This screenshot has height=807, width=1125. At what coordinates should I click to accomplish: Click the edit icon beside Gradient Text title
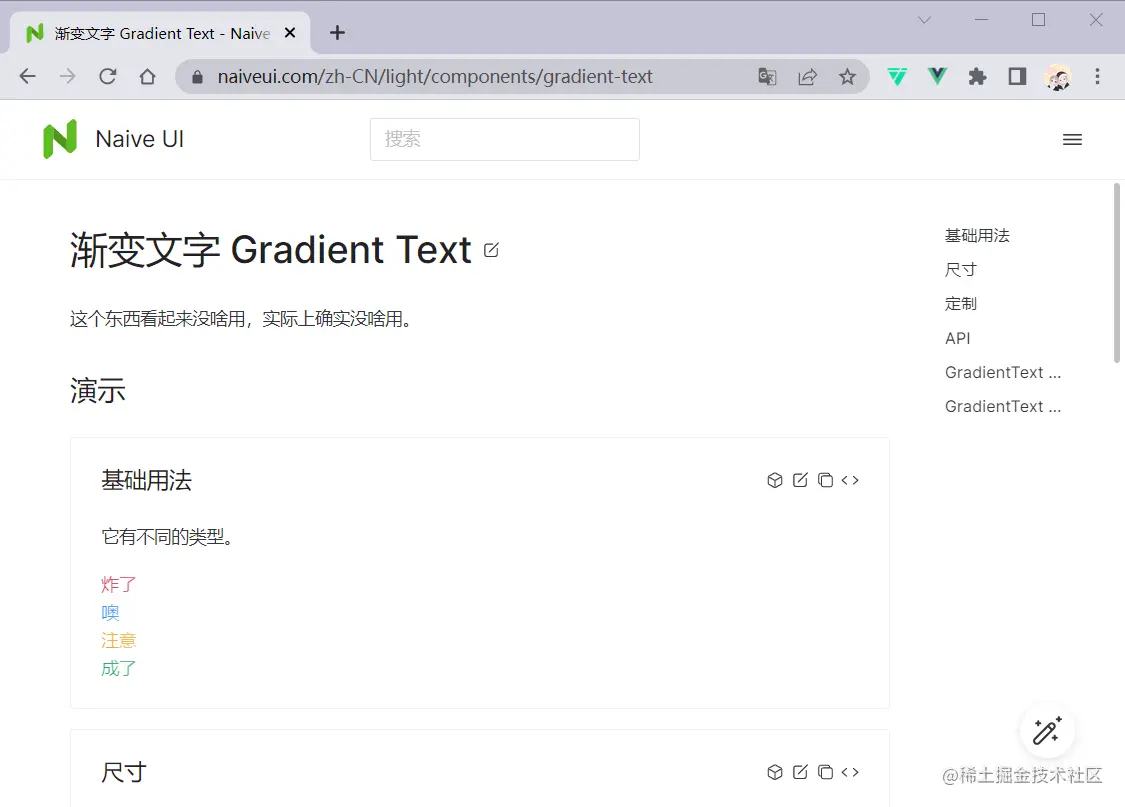[491, 250]
